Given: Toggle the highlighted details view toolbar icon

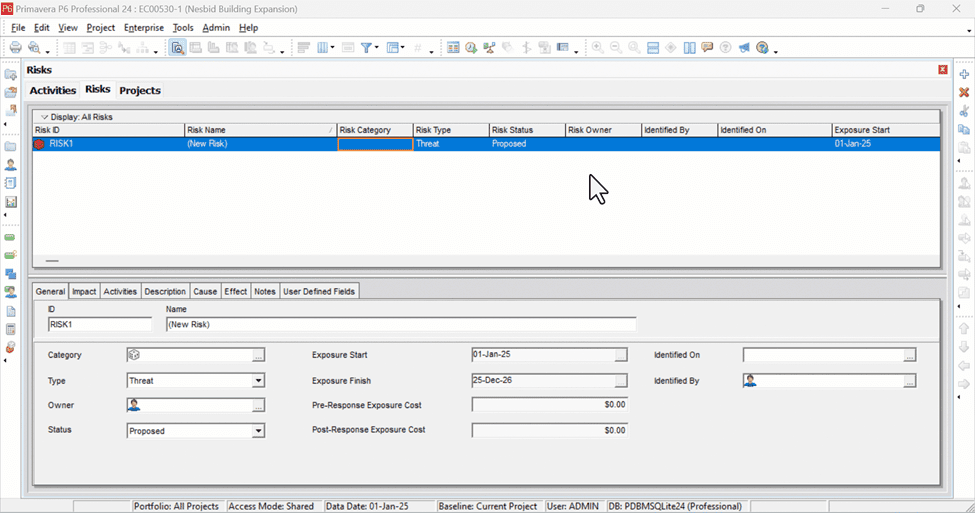Looking at the screenshot, I should tap(177, 48).
